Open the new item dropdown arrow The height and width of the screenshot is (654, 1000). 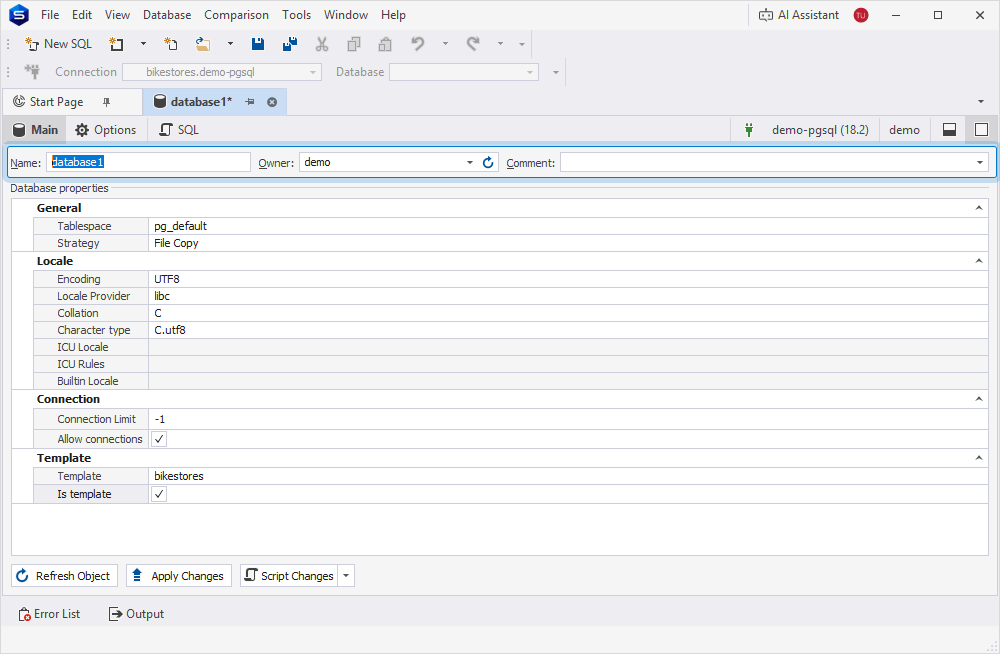click(143, 44)
